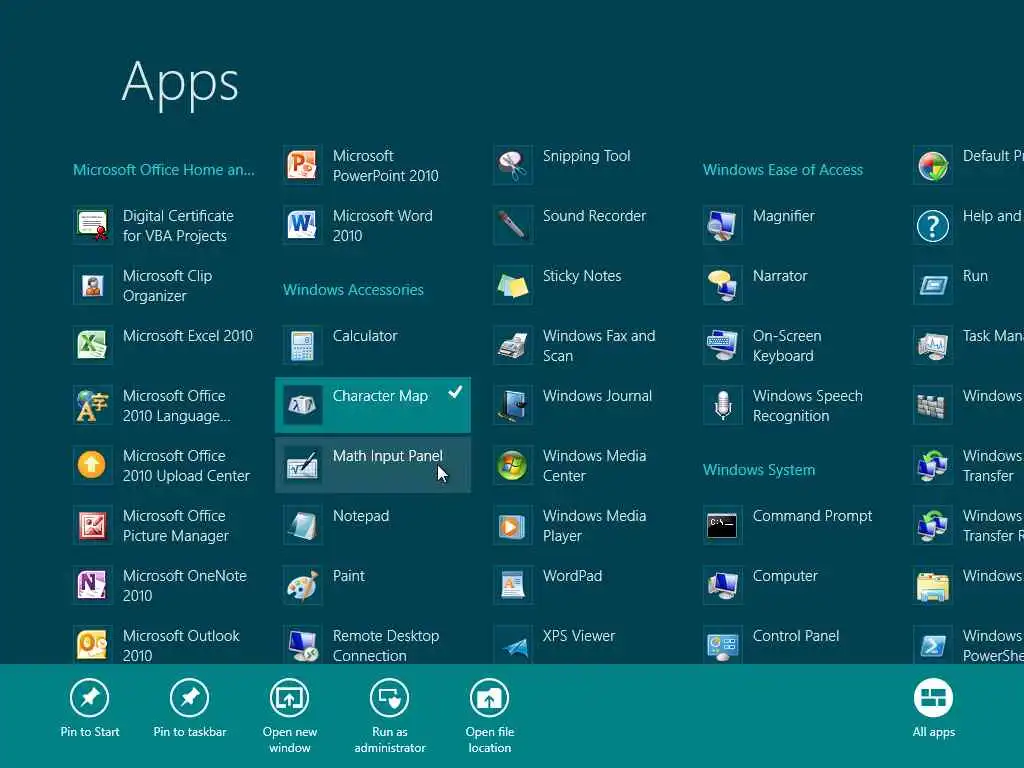Click the 'WordPad' label
This screenshot has width=1024, height=768.
coord(572,576)
